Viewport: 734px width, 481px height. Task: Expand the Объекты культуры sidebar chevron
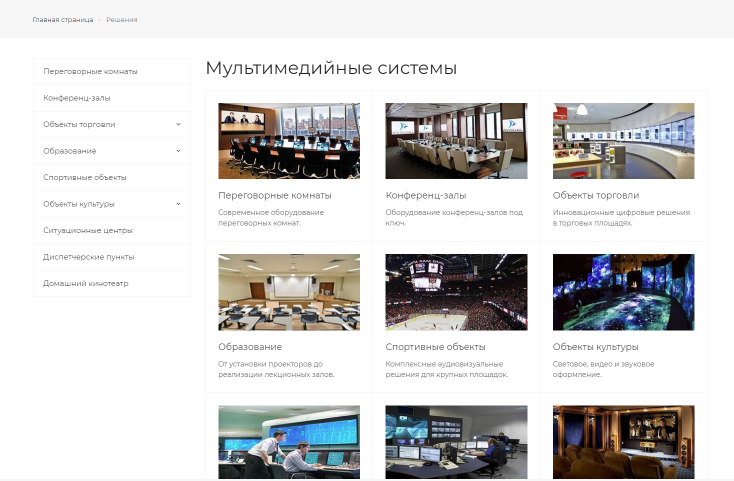pos(178,204)
